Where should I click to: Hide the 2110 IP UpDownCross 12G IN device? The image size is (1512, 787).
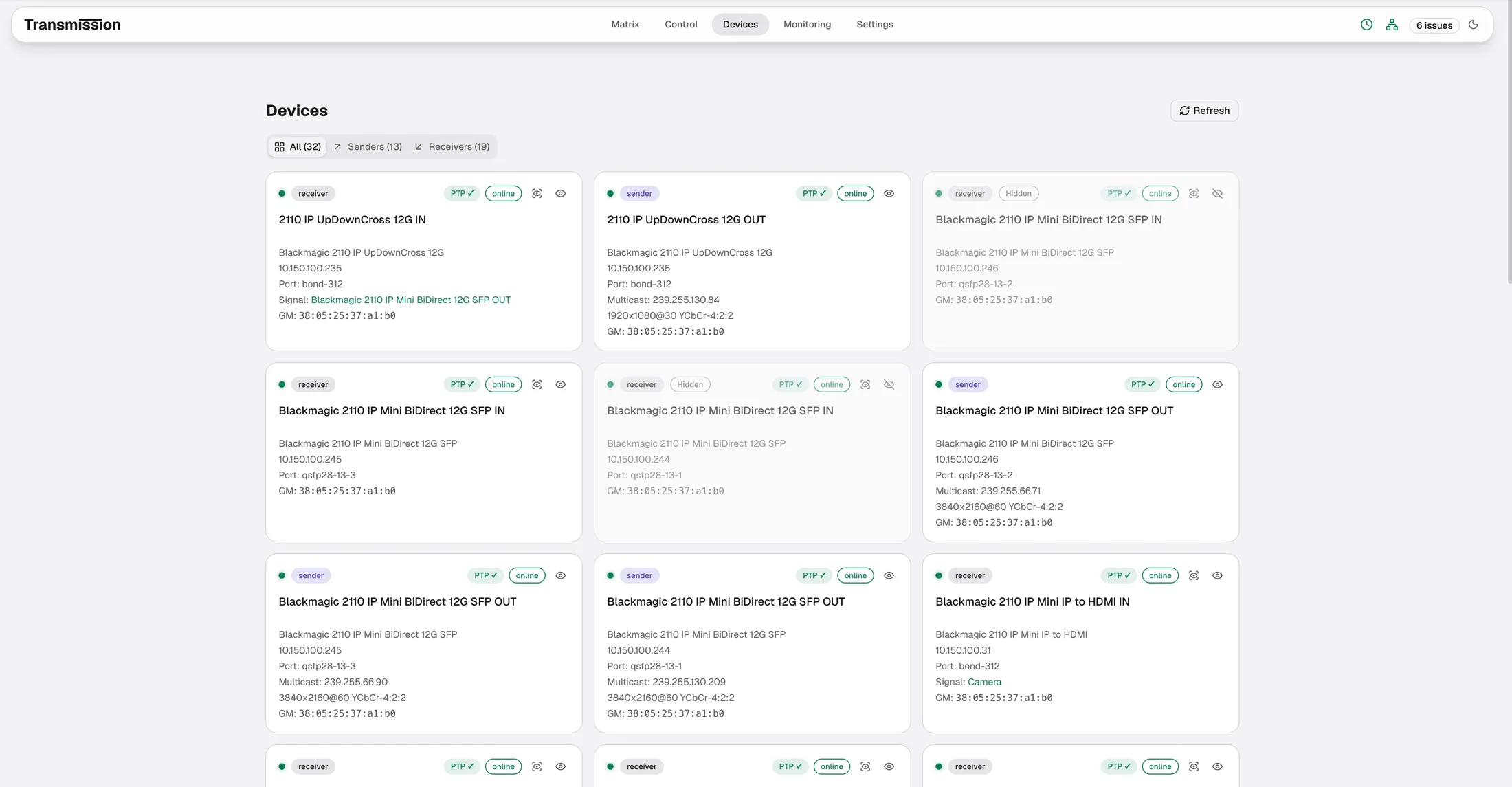point(561,194)
